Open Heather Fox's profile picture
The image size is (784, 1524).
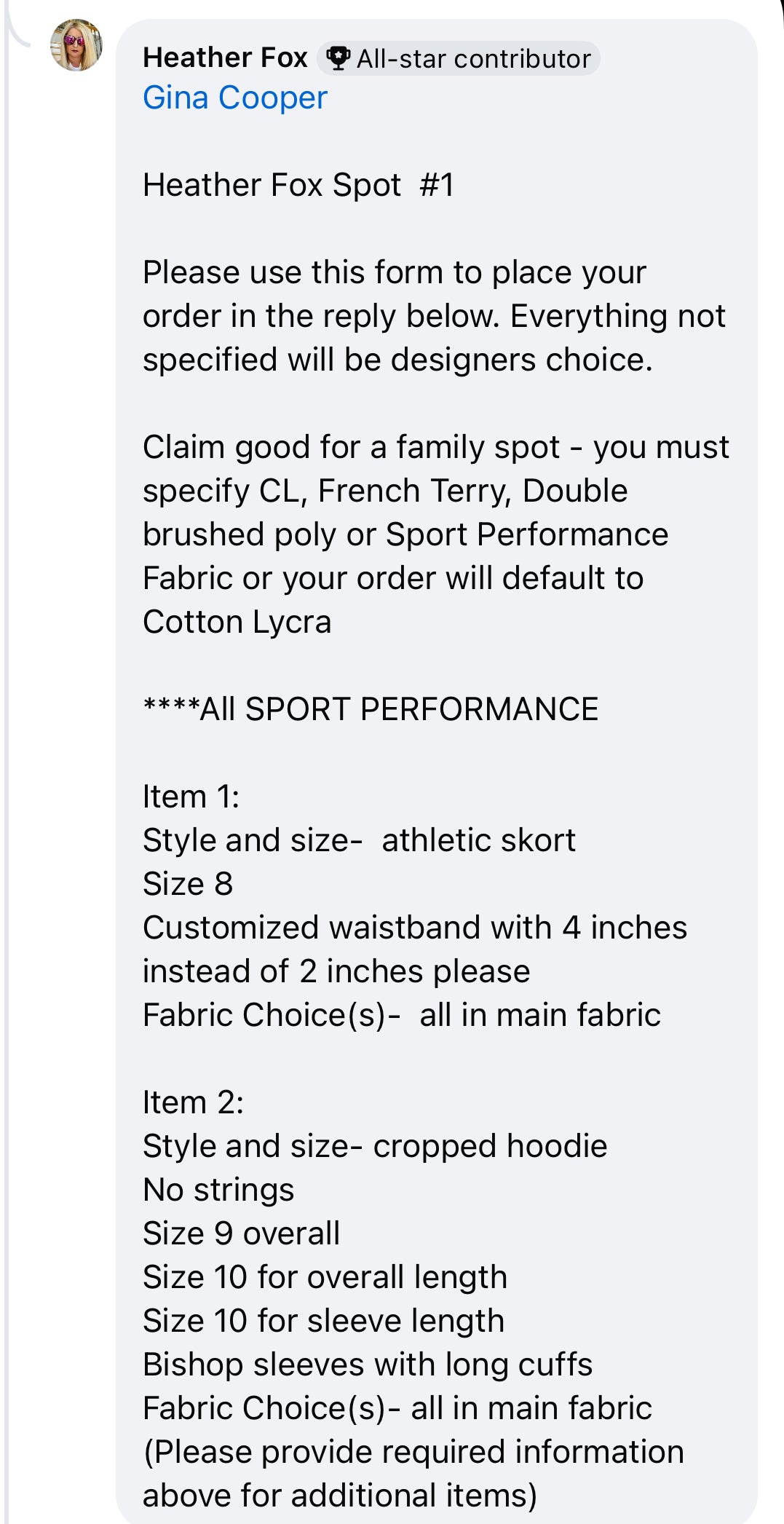coord(76,45)
